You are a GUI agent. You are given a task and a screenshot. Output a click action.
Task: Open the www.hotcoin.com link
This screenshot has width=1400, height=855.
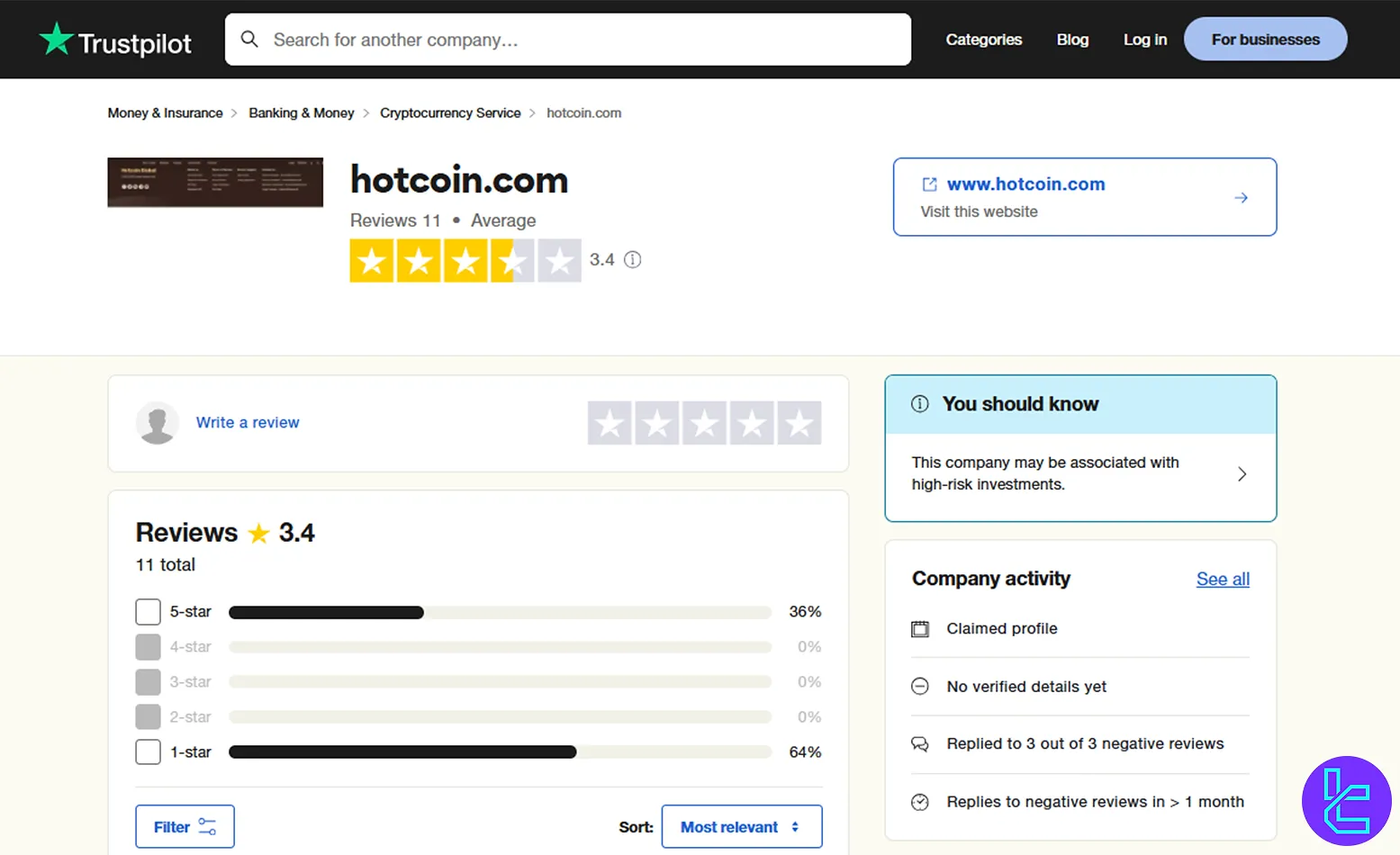point(1025,184)
